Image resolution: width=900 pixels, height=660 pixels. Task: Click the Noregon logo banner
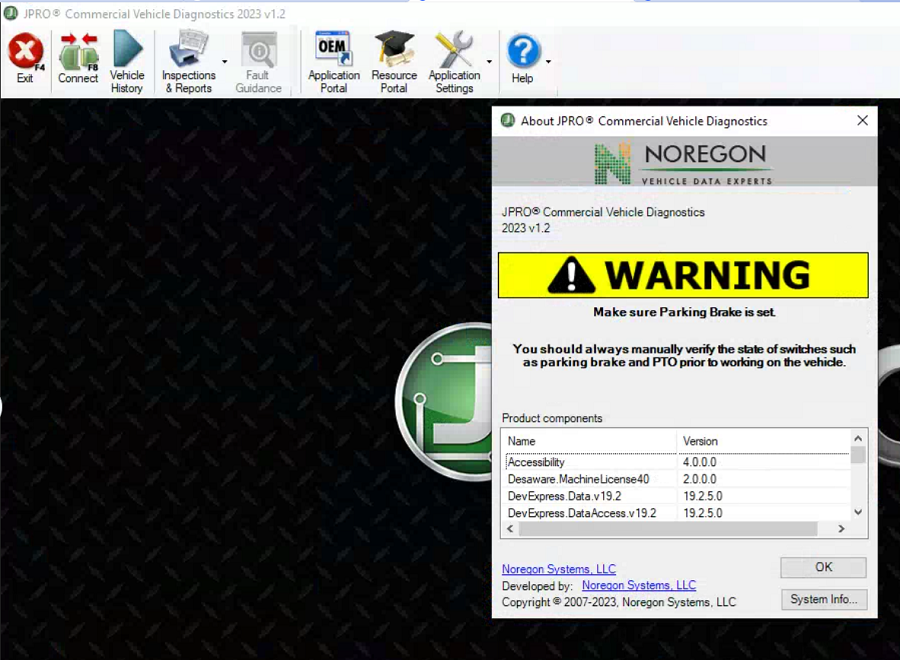pos(684,162)
